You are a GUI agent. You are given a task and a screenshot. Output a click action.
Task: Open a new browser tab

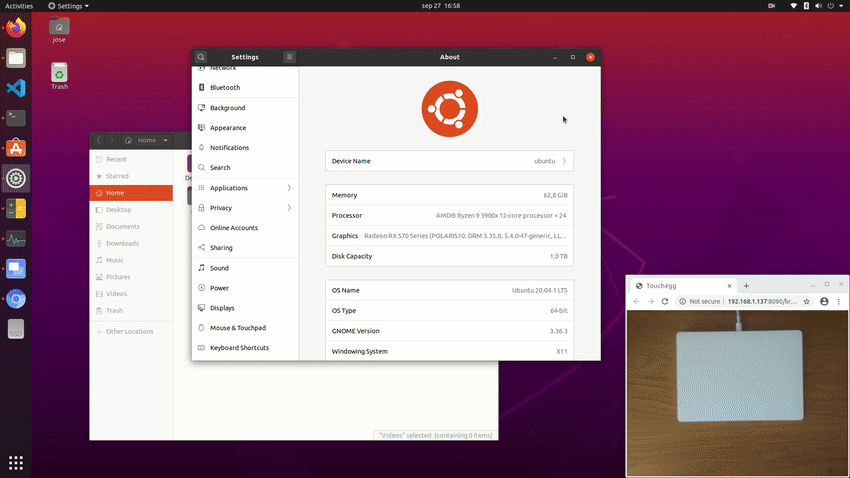tap(746, 286)
